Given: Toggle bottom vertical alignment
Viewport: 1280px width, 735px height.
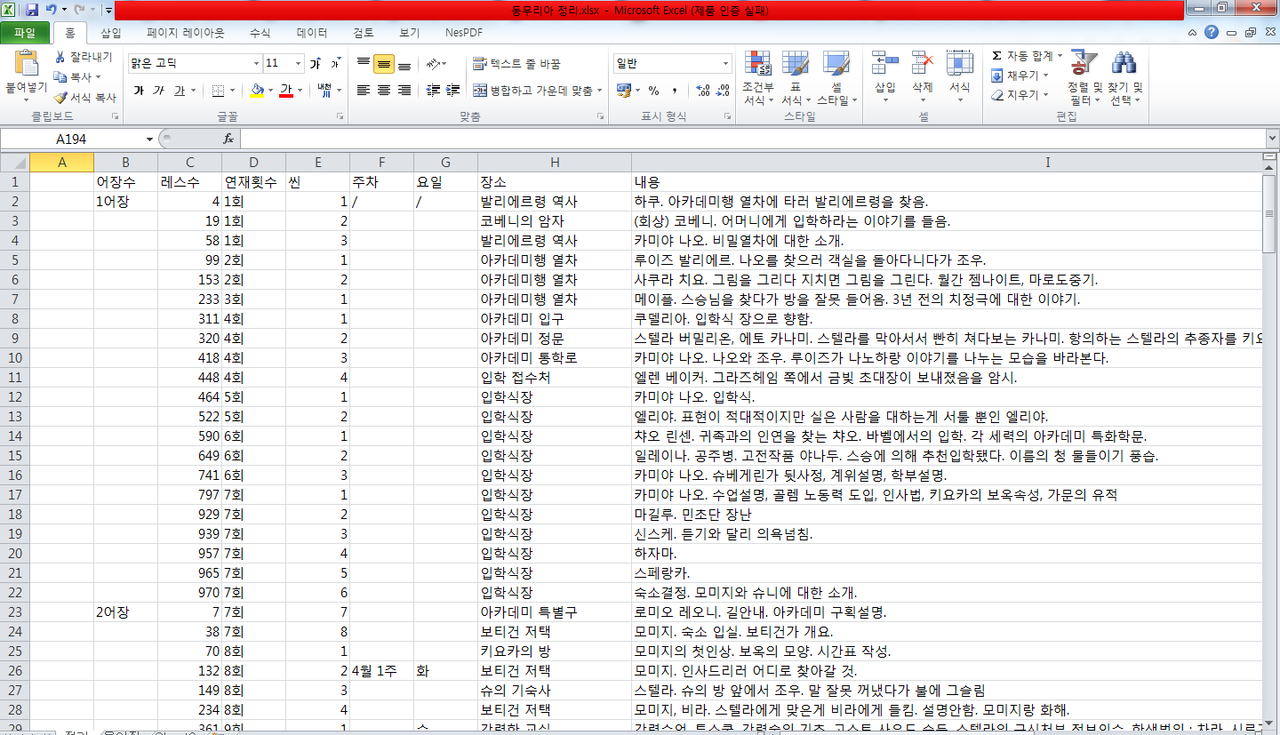Looking at the screenshot, I should pyautogui.click(x=404, y=64).
